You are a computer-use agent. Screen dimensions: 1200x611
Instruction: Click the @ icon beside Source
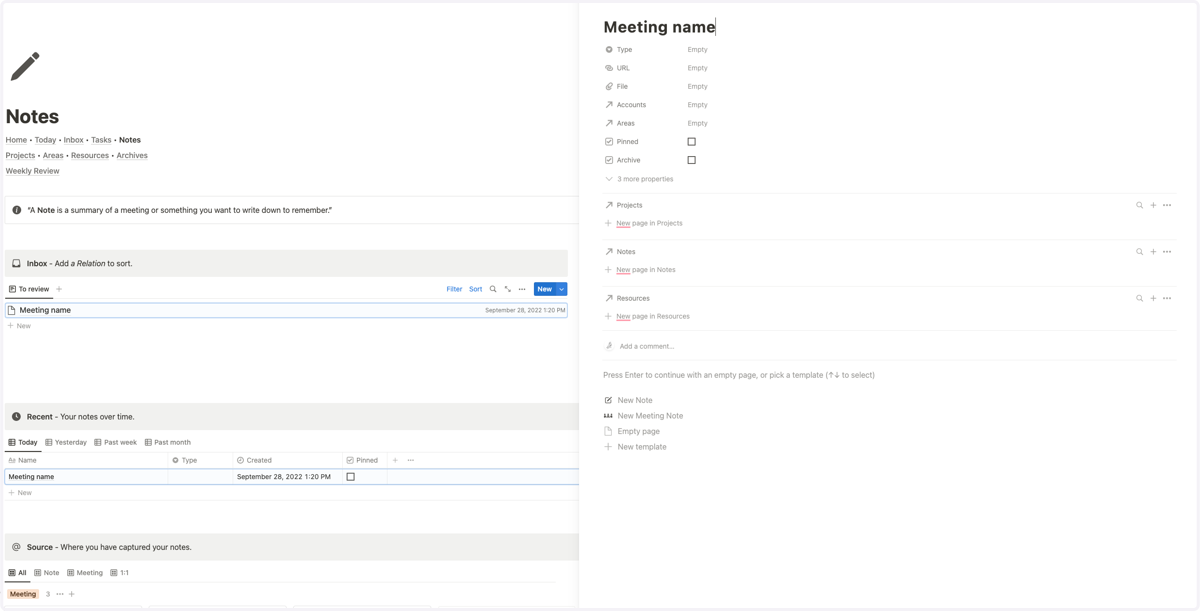pyautogui.click(x=16, y=547)
